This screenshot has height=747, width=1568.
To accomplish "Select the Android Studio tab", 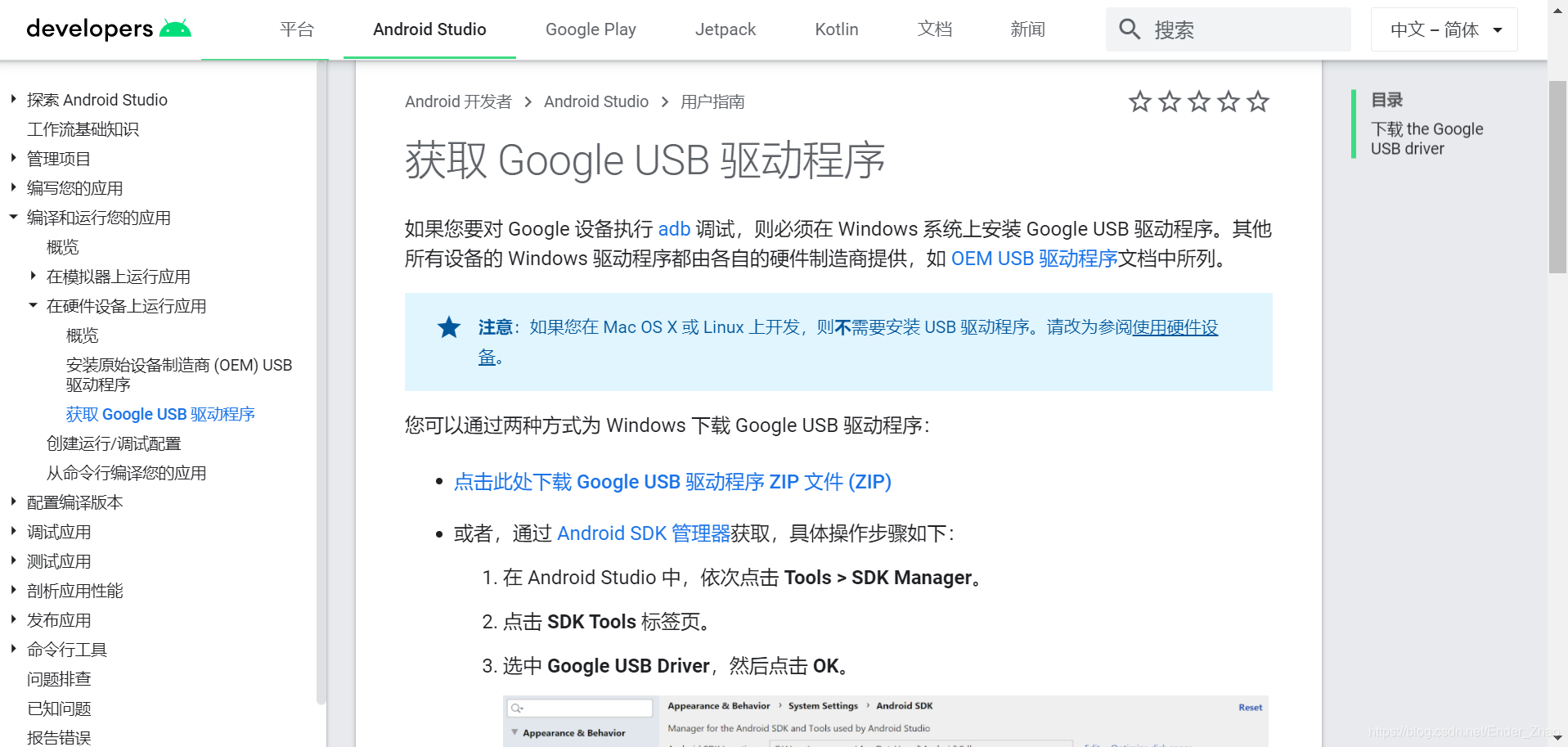I will 429,29.
